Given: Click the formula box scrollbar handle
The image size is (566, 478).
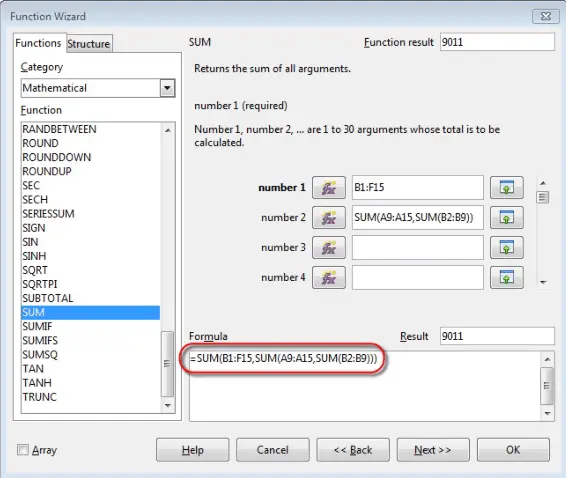Looking at the screenshot, I should (547, 386).
